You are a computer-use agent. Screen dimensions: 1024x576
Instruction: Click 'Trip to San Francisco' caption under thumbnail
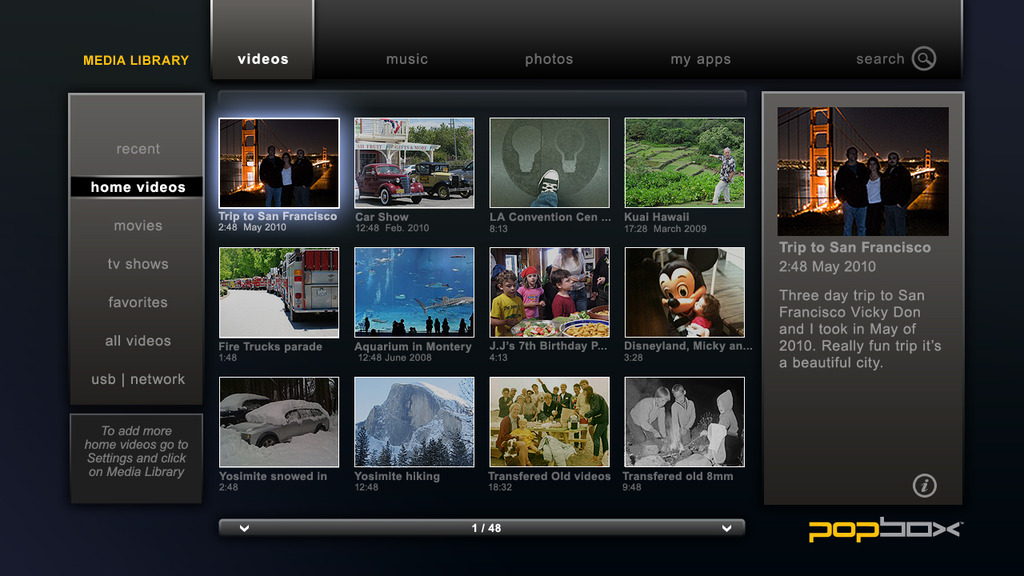[x=278, y=216]
